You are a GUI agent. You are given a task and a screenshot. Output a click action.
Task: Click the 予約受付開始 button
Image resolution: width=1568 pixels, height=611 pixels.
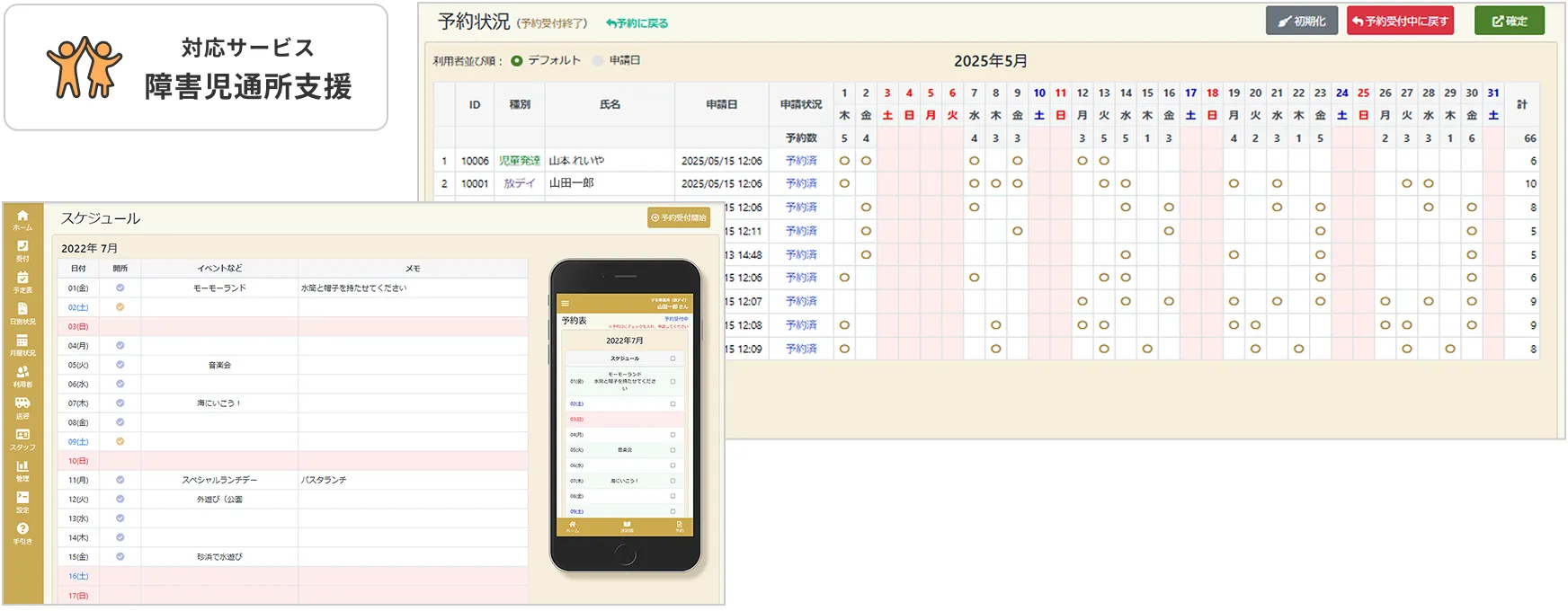click(x=679, y=217)
